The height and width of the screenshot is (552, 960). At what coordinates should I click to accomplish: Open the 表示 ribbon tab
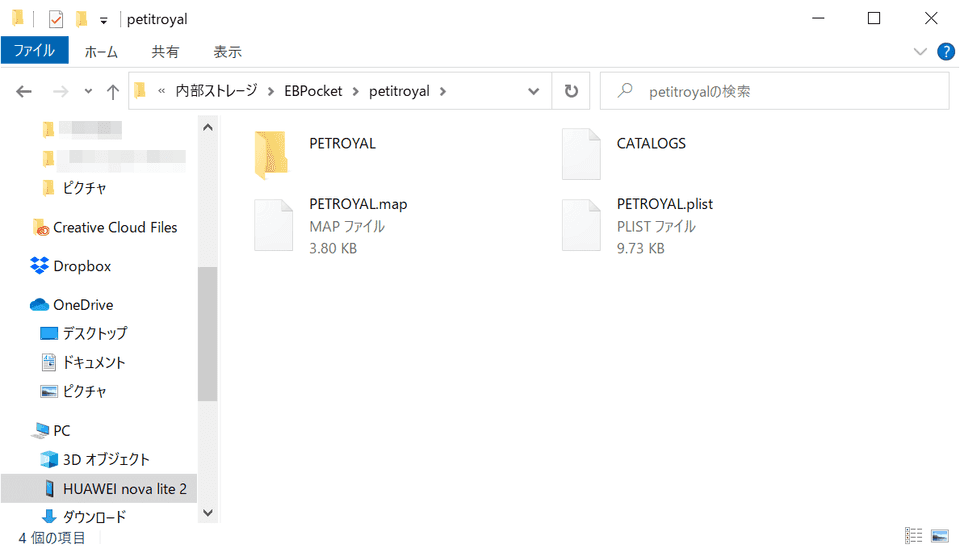[x=227, y=52]
